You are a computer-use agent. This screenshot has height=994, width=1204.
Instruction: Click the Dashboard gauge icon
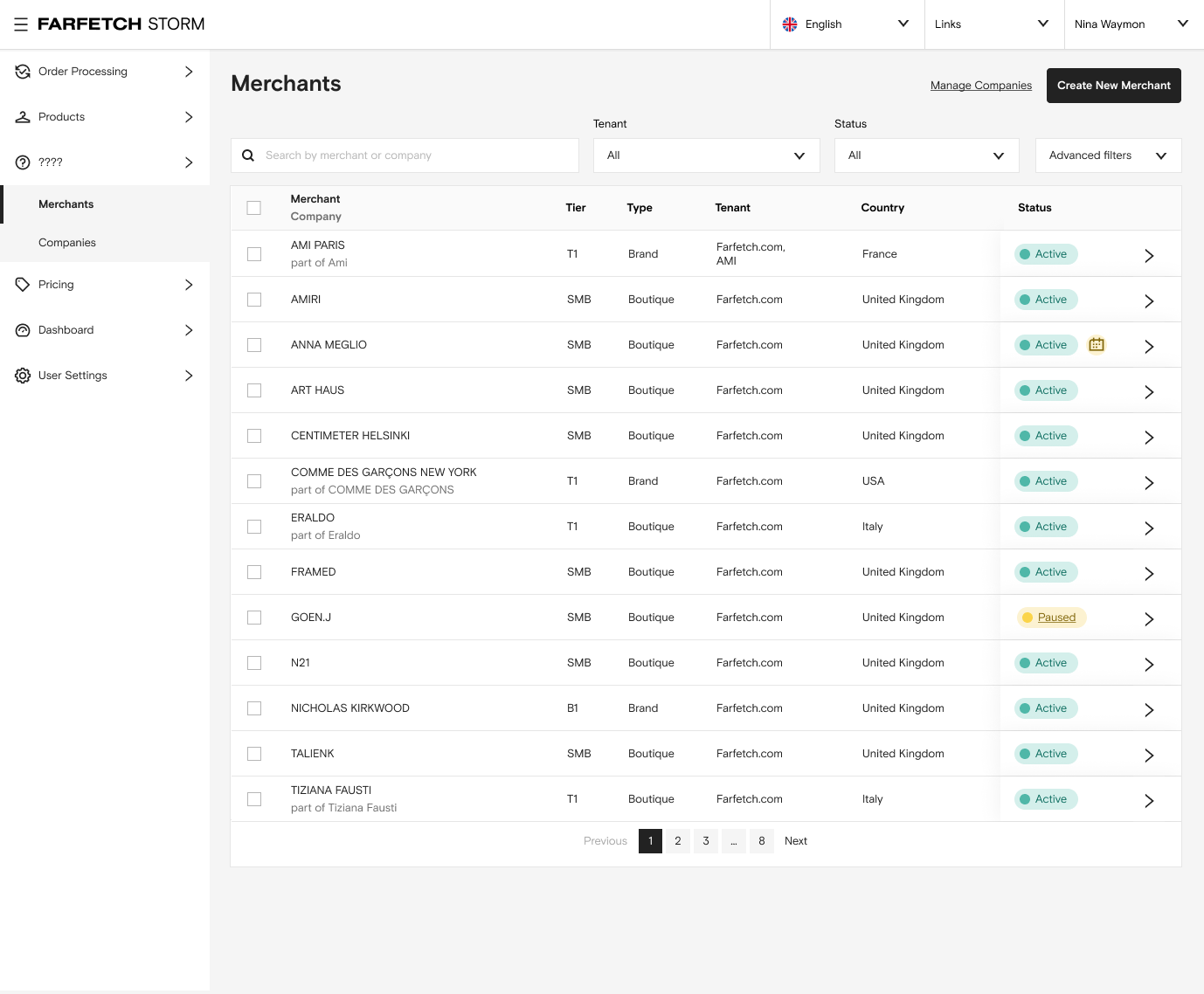23,330
